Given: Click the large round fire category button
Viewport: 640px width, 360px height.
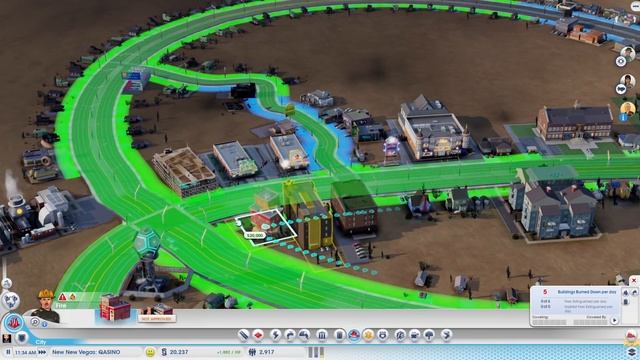Looking at the screenshot, I should click(x=14, y=323).
